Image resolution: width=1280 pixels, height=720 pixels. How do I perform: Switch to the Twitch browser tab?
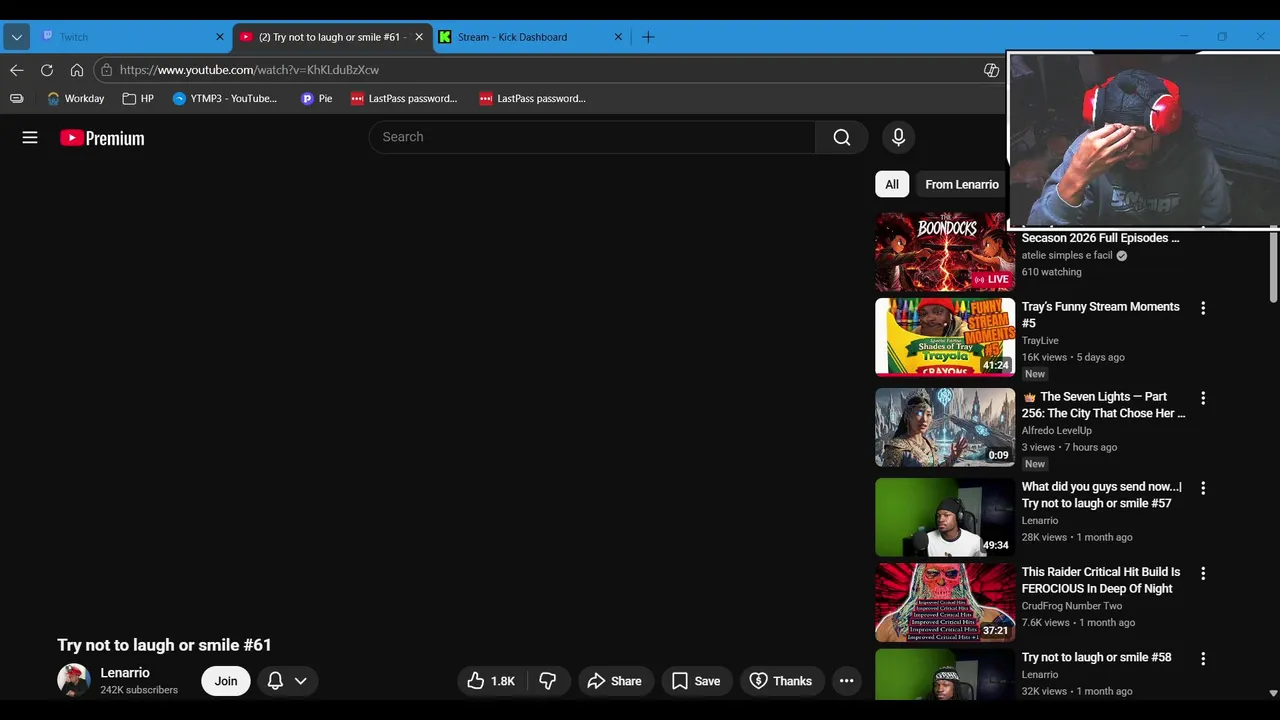pos(130,37)
